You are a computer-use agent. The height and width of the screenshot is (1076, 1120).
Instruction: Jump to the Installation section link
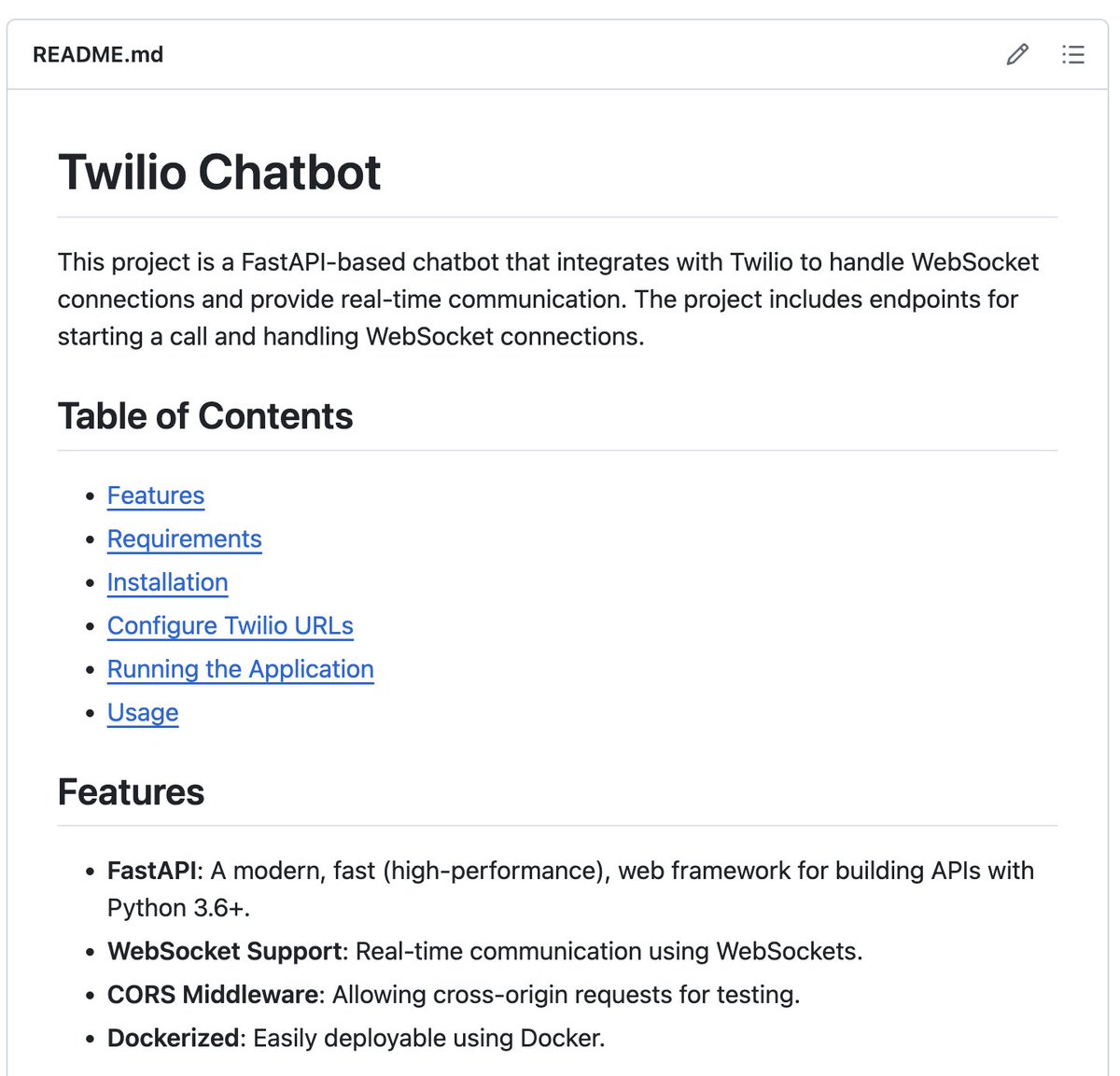pos(168,582)
